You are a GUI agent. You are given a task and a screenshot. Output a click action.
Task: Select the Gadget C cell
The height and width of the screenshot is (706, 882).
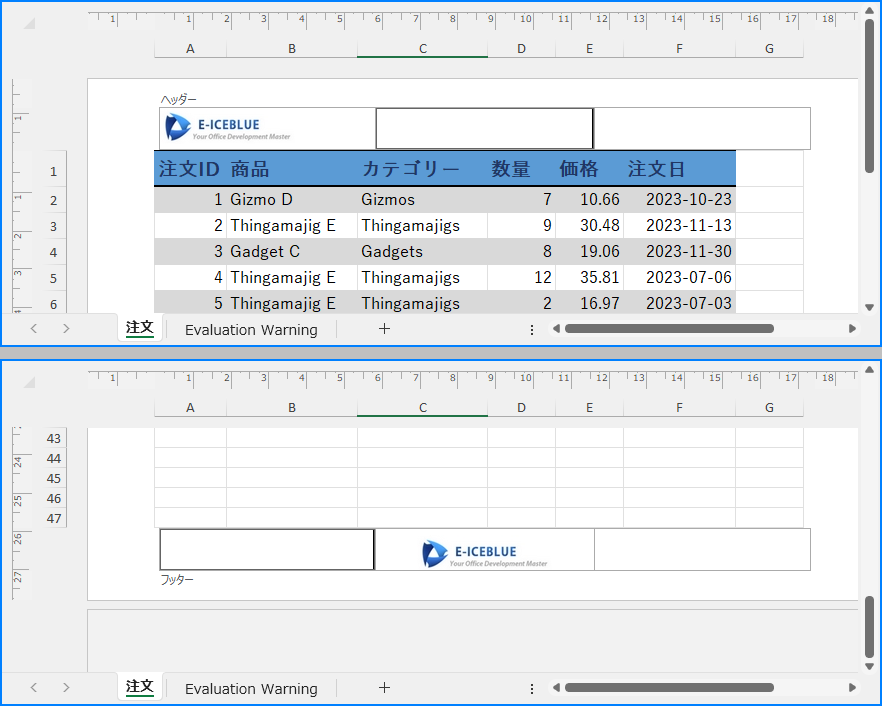291,251
